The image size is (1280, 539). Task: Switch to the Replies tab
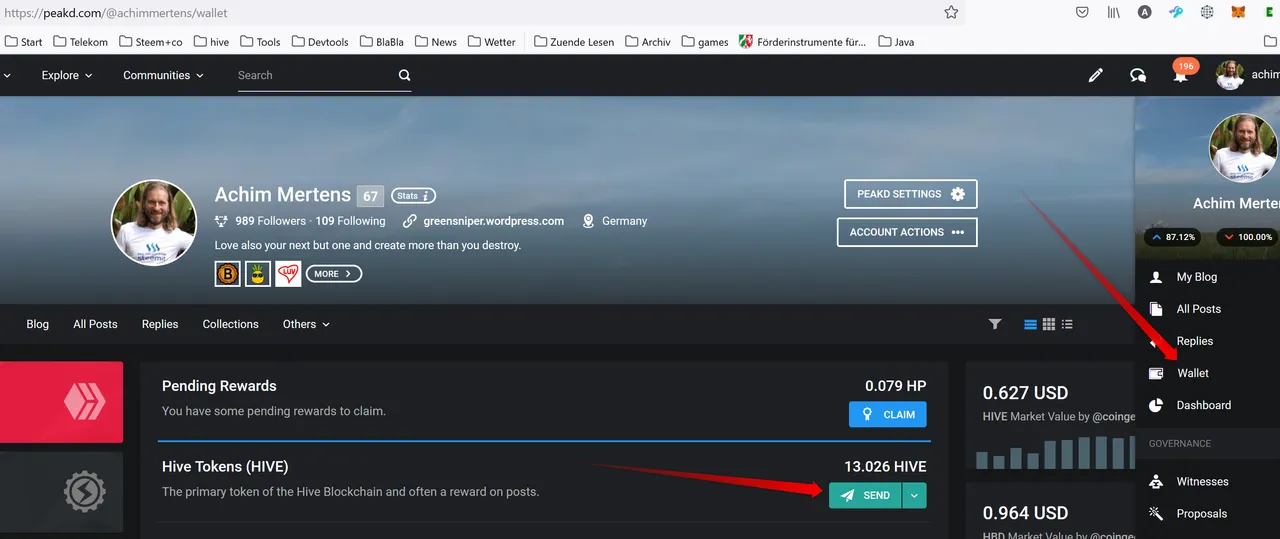point(160,324)
